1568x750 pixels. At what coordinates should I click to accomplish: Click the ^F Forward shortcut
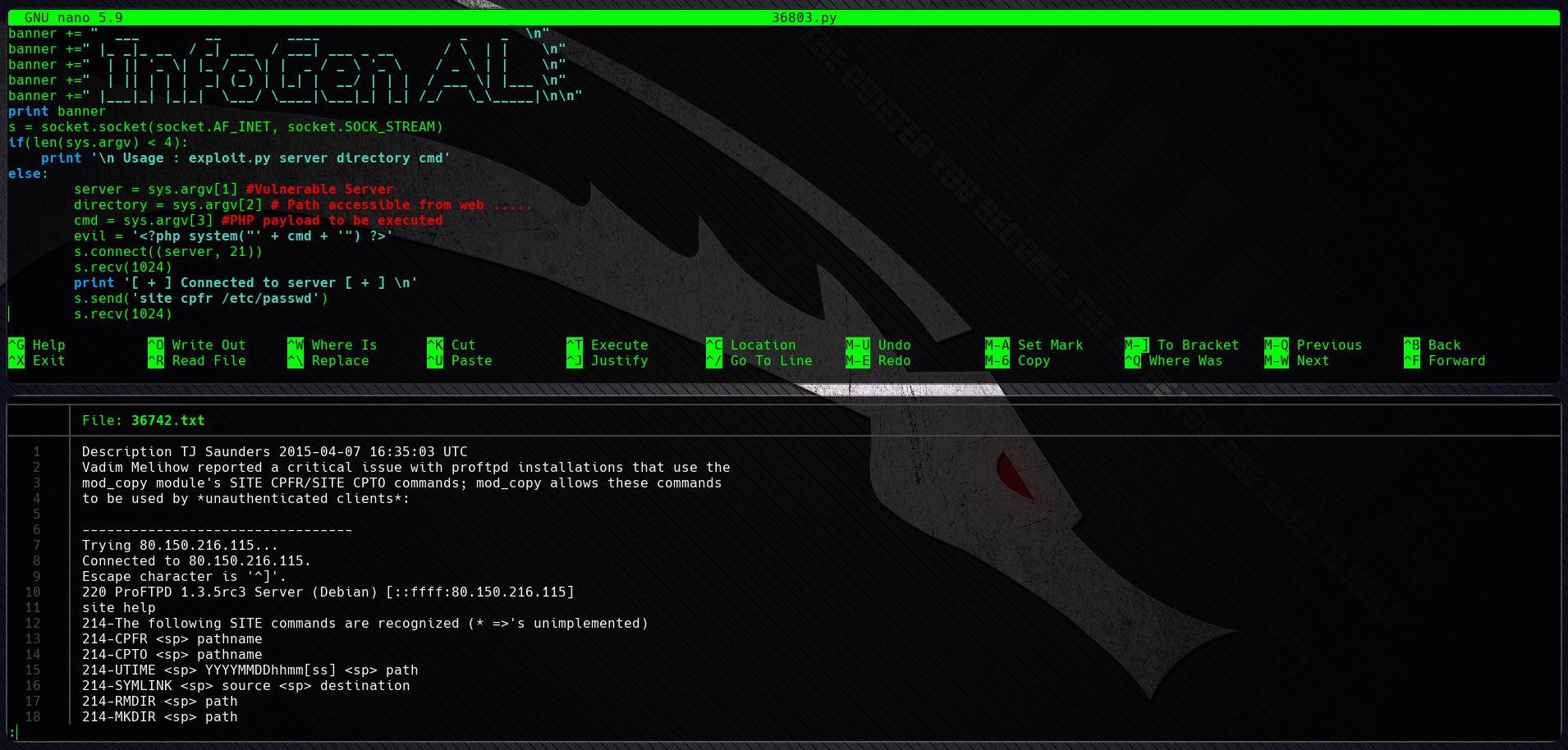coord(1445,360)
